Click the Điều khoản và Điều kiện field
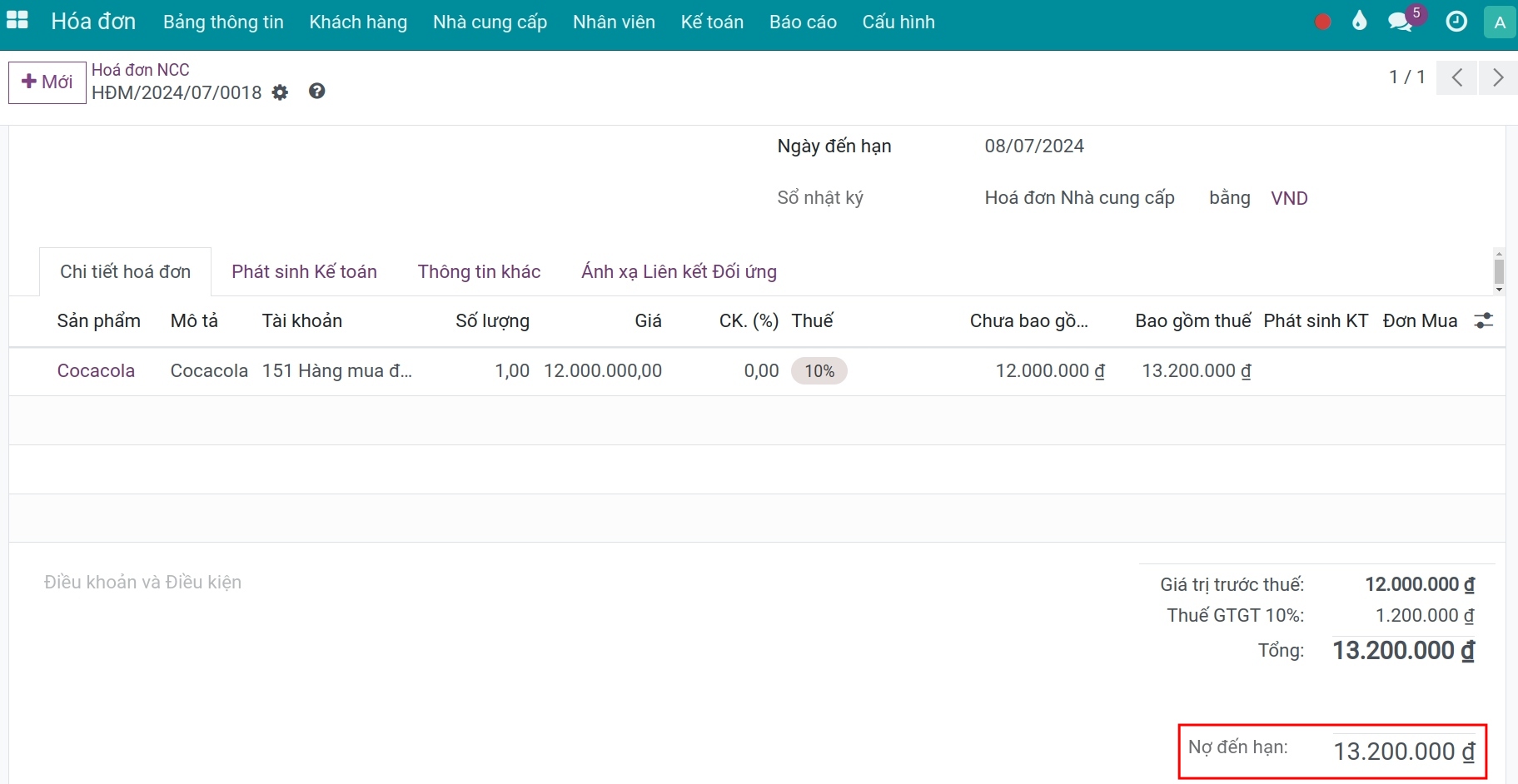Image resolution: width=1518 pixels, height=784 pixels. (142, 582)
